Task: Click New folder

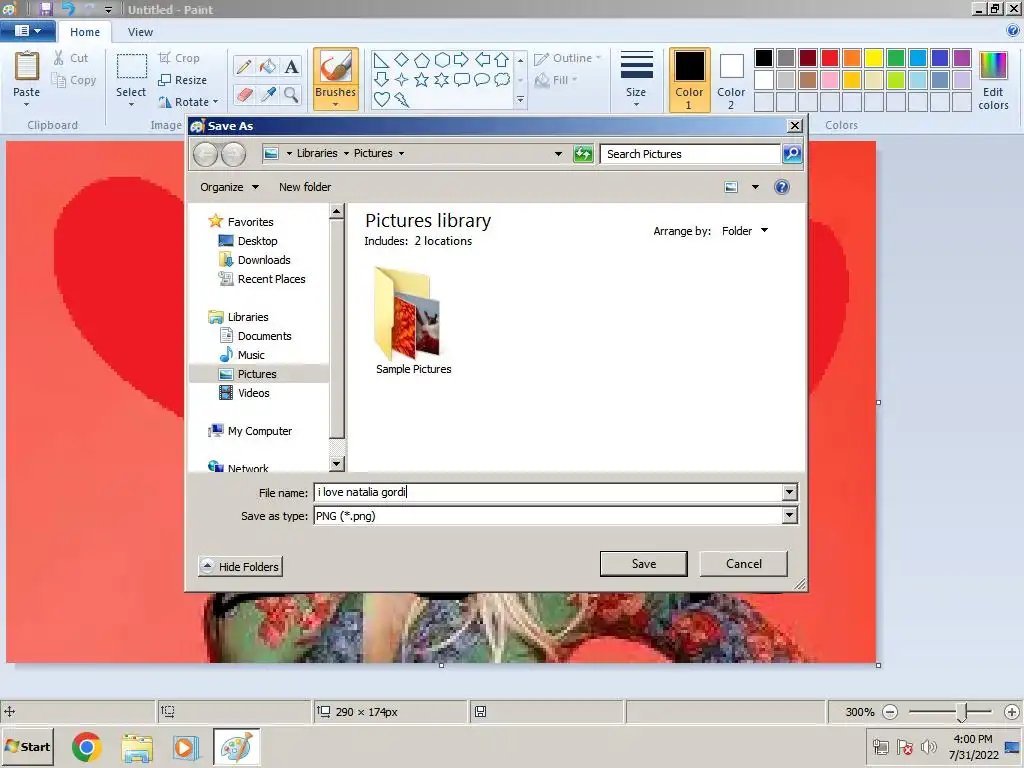Action: [x=305, y=187]
